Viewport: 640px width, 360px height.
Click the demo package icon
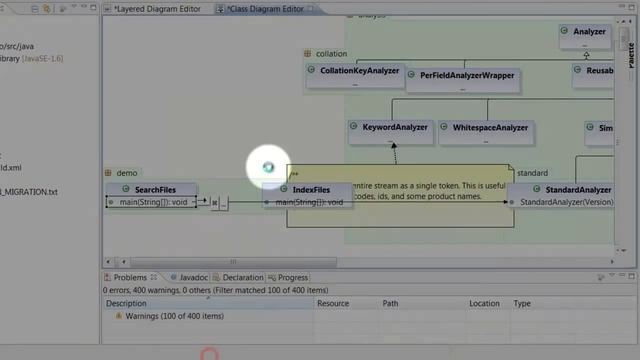108,173
